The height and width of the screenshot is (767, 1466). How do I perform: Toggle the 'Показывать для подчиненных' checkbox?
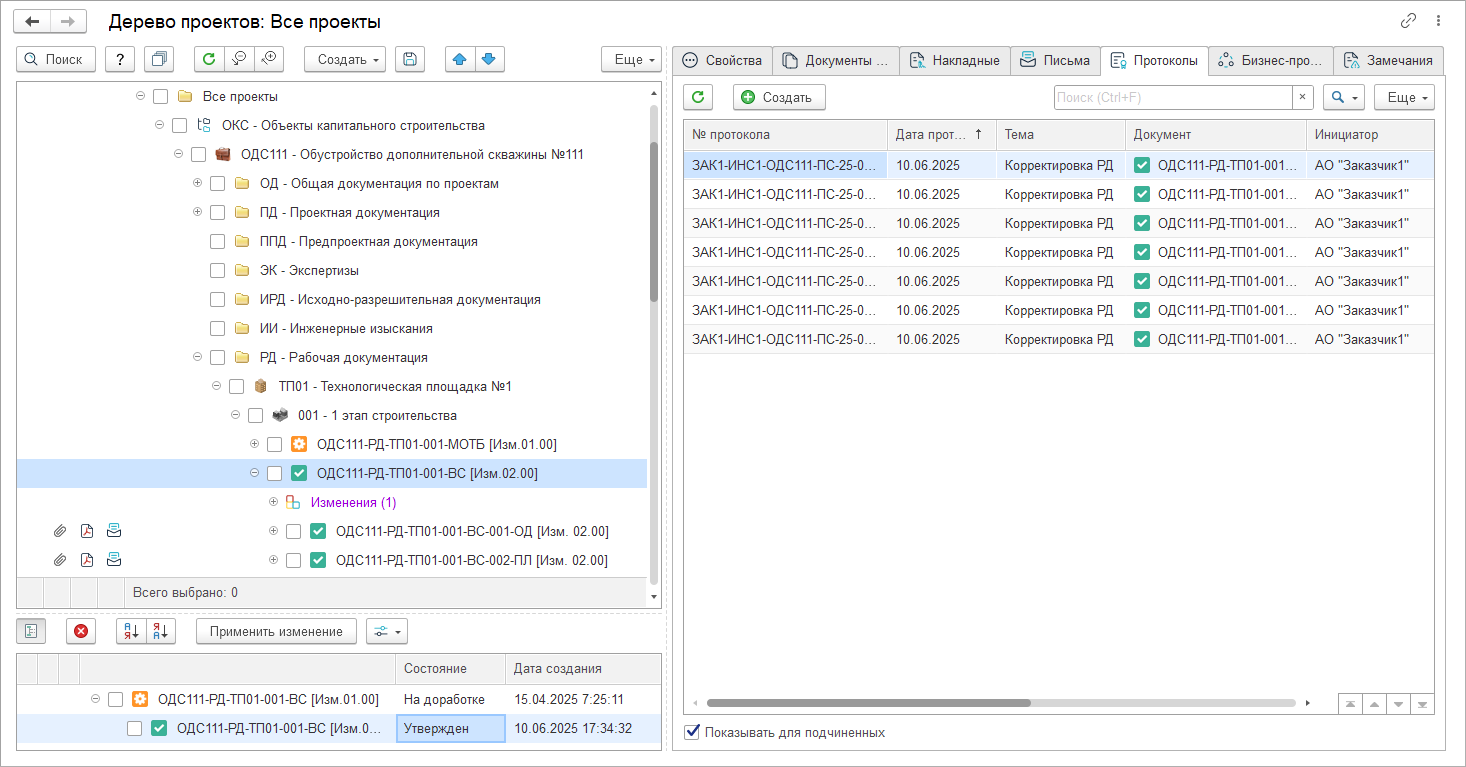pos(692,732)
